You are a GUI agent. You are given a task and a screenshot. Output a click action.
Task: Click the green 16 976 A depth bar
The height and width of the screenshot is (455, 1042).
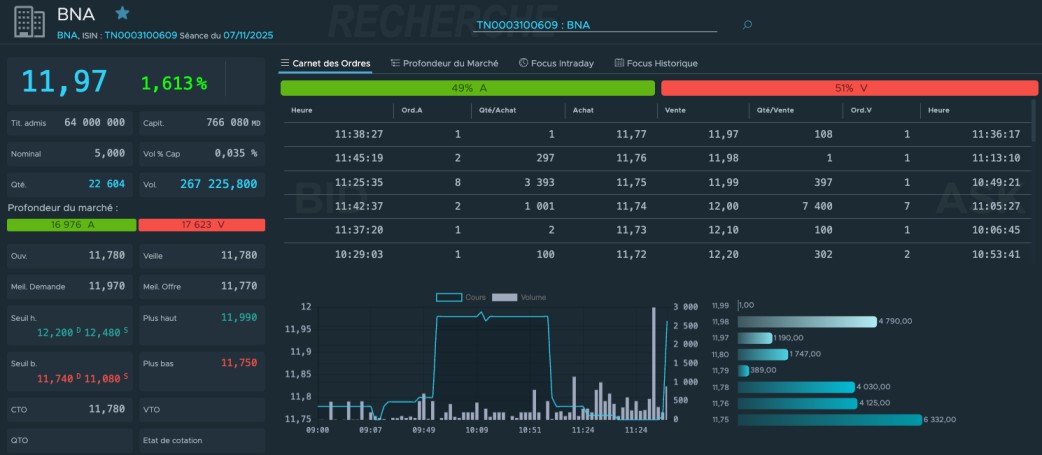pyautogui.click(x=70, y=225)
